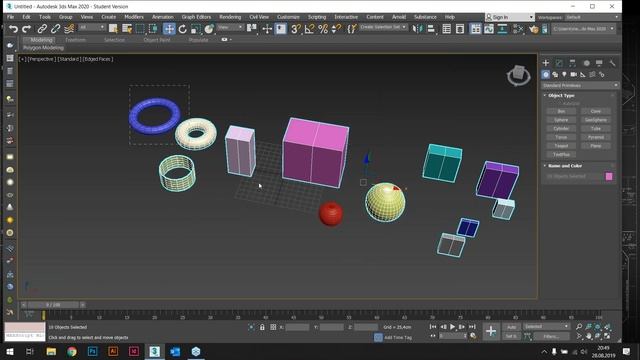640x360 pixels.
Task: Click the Render Production teapot icon
Action: click(533, 29)
